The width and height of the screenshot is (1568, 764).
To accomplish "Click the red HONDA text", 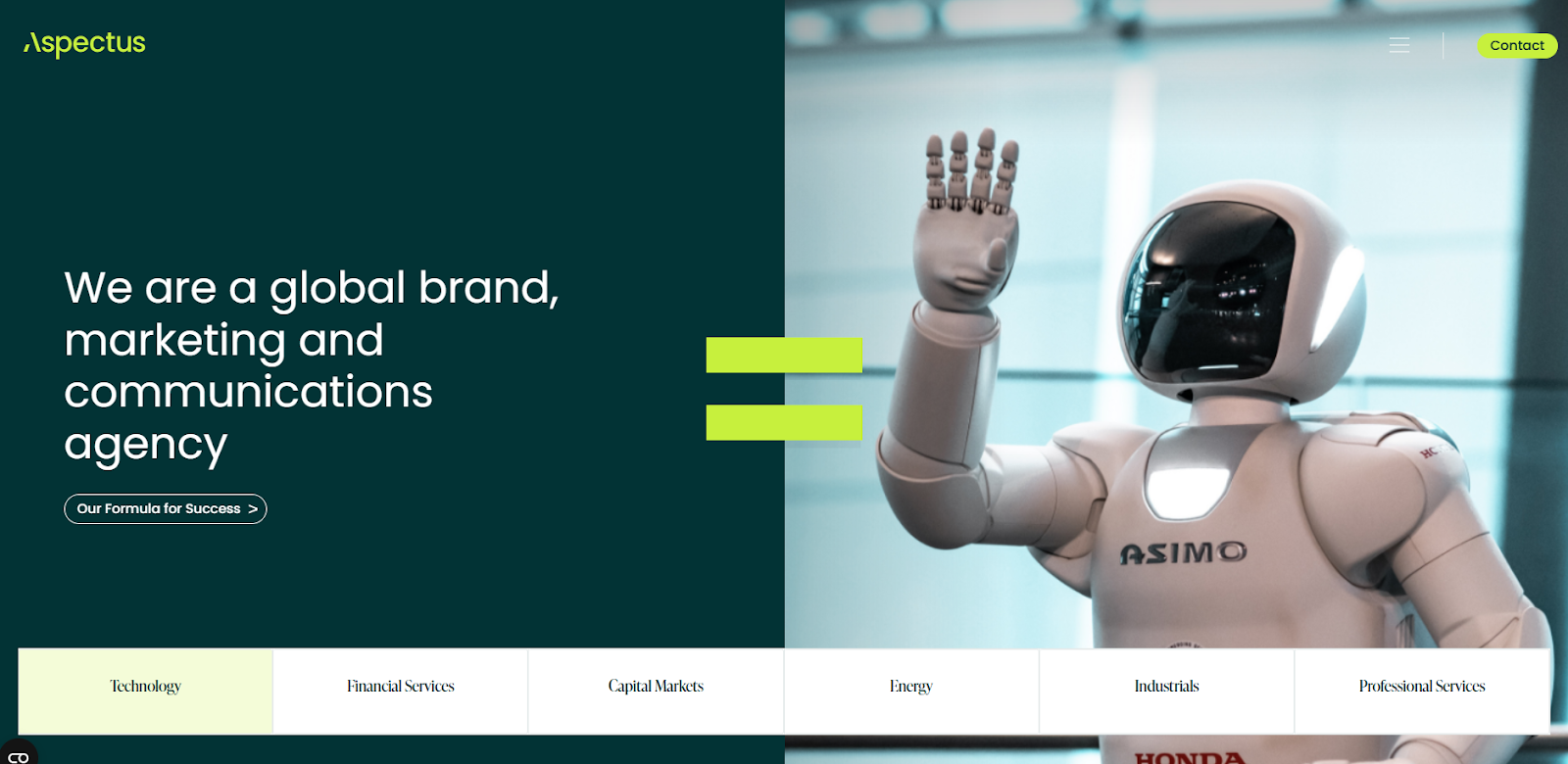I will tap(1190, 757).
